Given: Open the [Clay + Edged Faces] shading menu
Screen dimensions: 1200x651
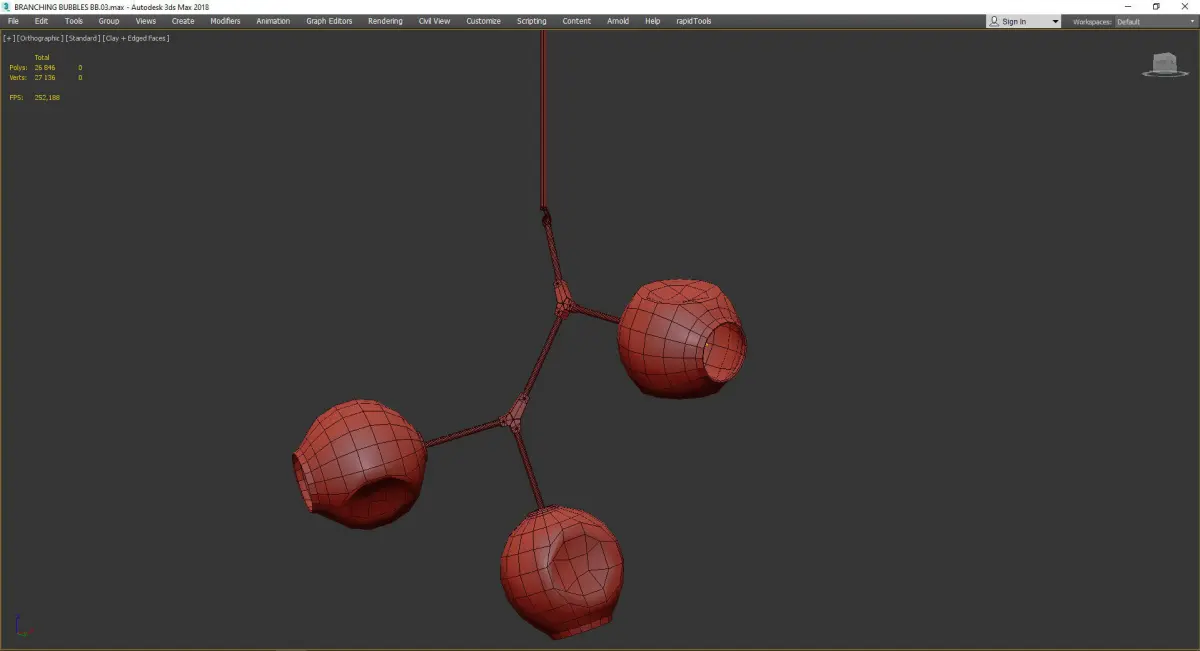Looking at the screenshot, I should 135,38.
